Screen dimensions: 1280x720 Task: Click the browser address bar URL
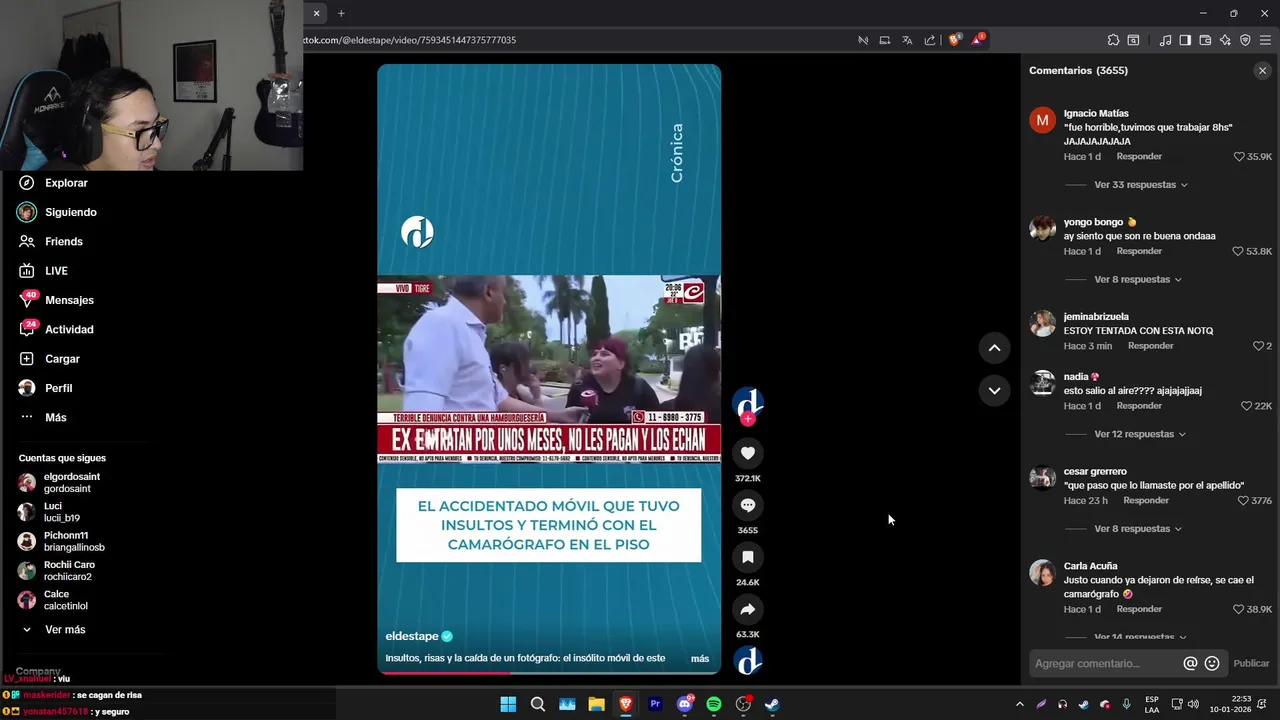point(410,40)
